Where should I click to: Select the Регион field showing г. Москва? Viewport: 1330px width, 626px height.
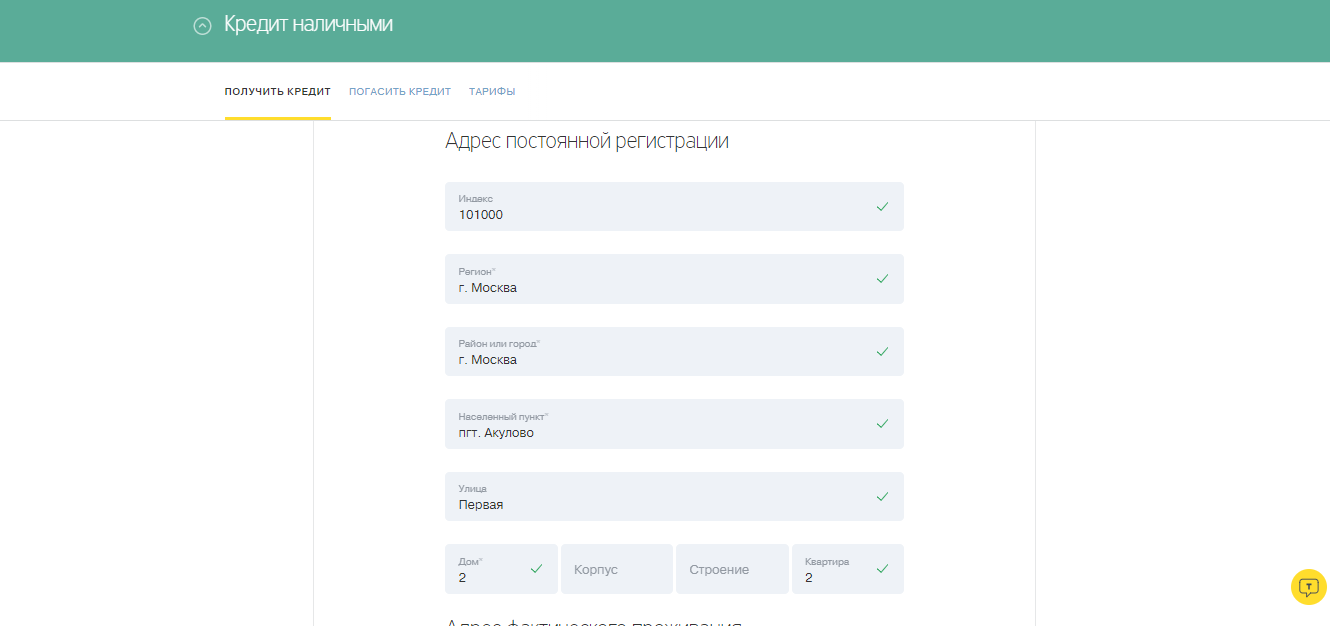click(650, 279)
